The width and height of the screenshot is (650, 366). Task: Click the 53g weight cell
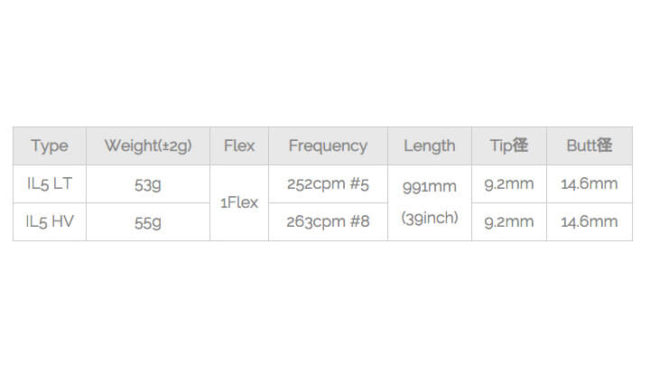(148, 184)
